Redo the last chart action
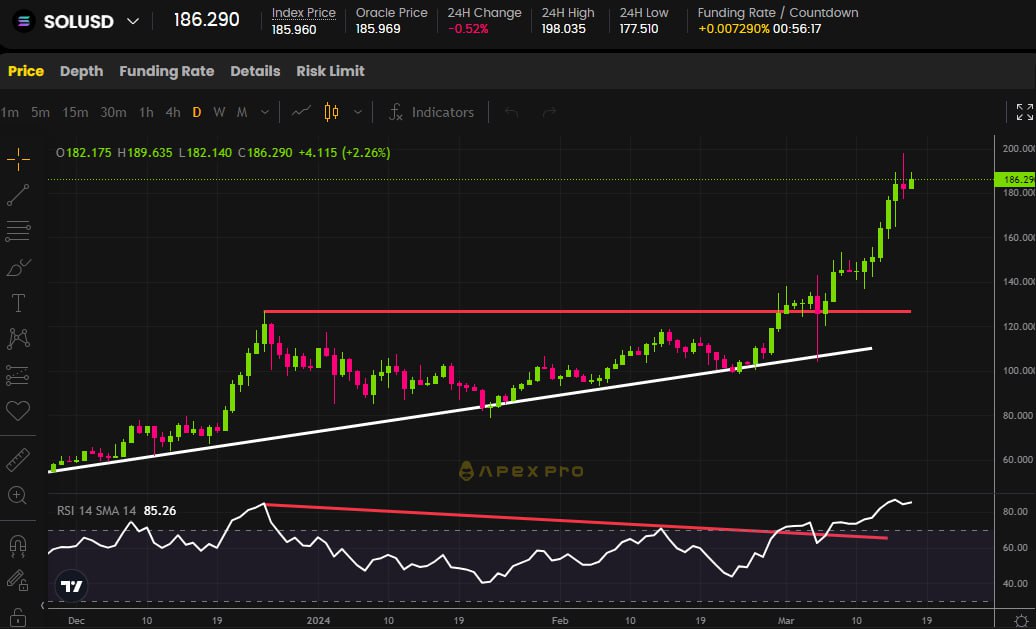The image size is (1036, 629). 549,112
